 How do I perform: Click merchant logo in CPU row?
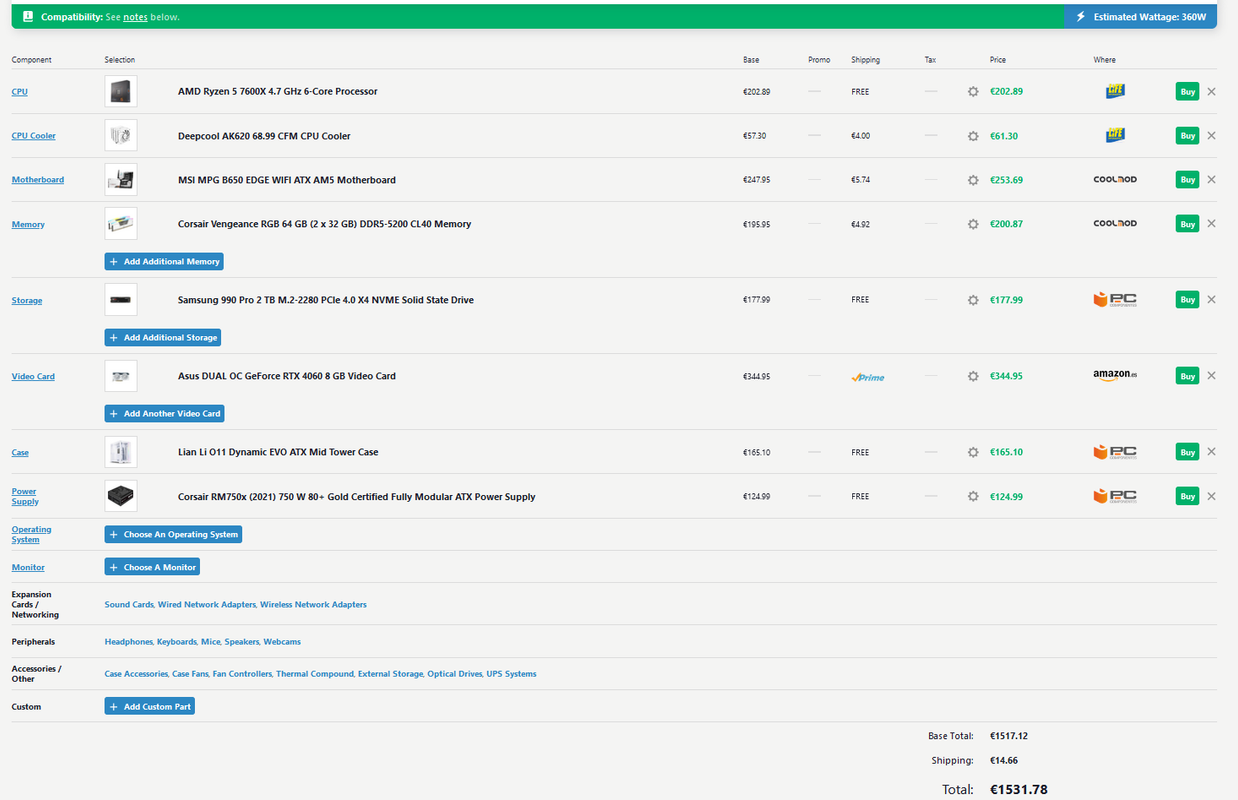1115,91
